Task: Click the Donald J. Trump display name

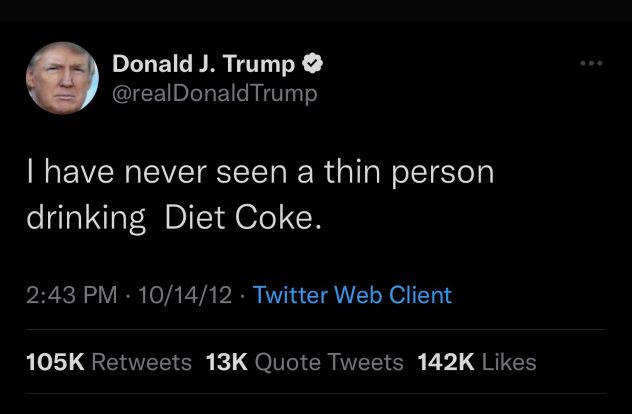Action: click(x=203, y=65)
